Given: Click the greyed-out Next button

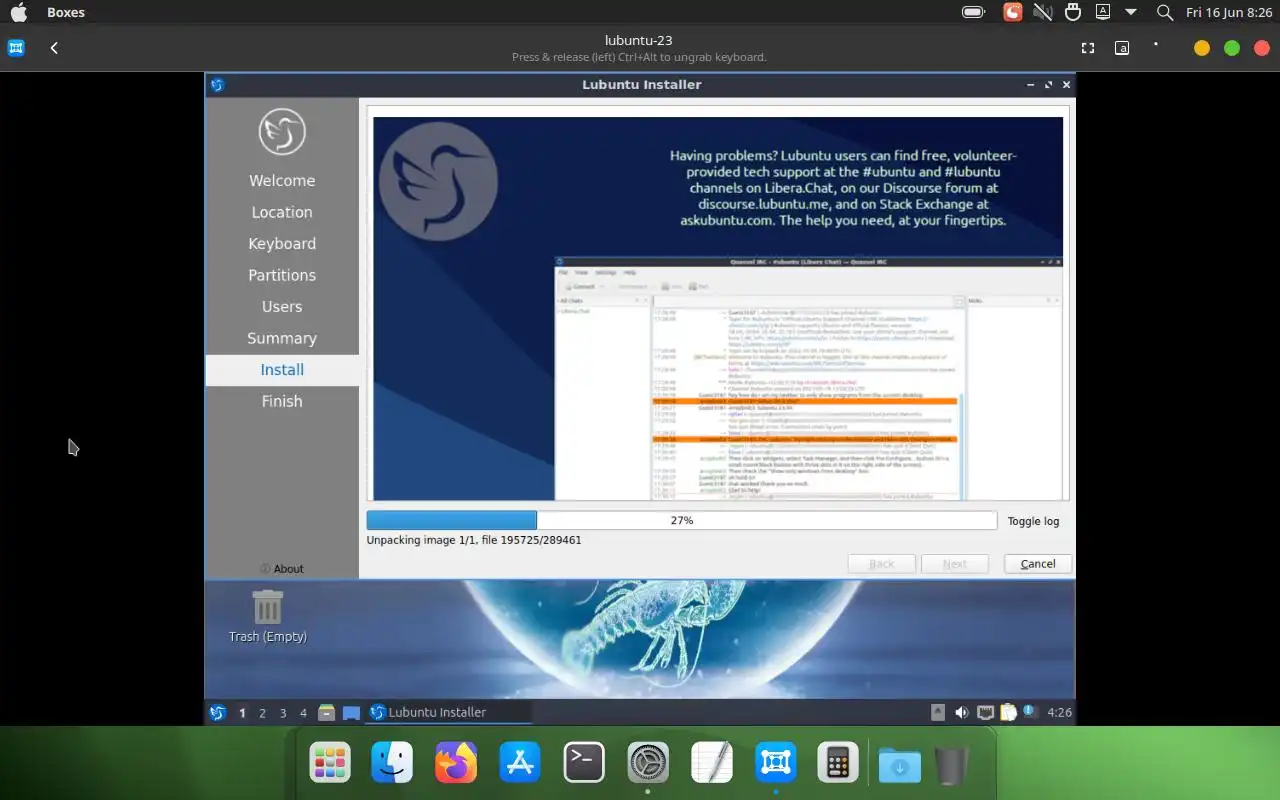Looking at the screenshot, I should pyautogui.click(x=955, y=564).
